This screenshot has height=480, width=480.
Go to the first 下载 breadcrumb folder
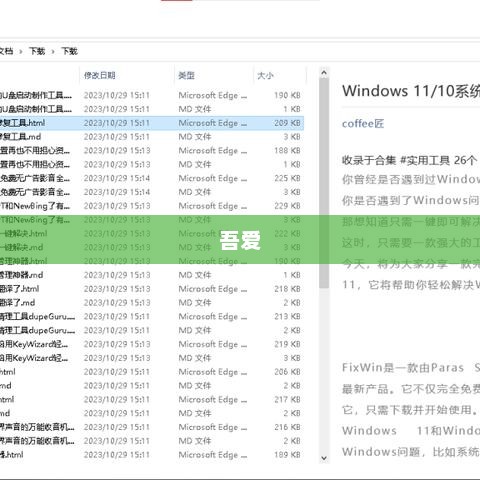(x=37, y=51)
